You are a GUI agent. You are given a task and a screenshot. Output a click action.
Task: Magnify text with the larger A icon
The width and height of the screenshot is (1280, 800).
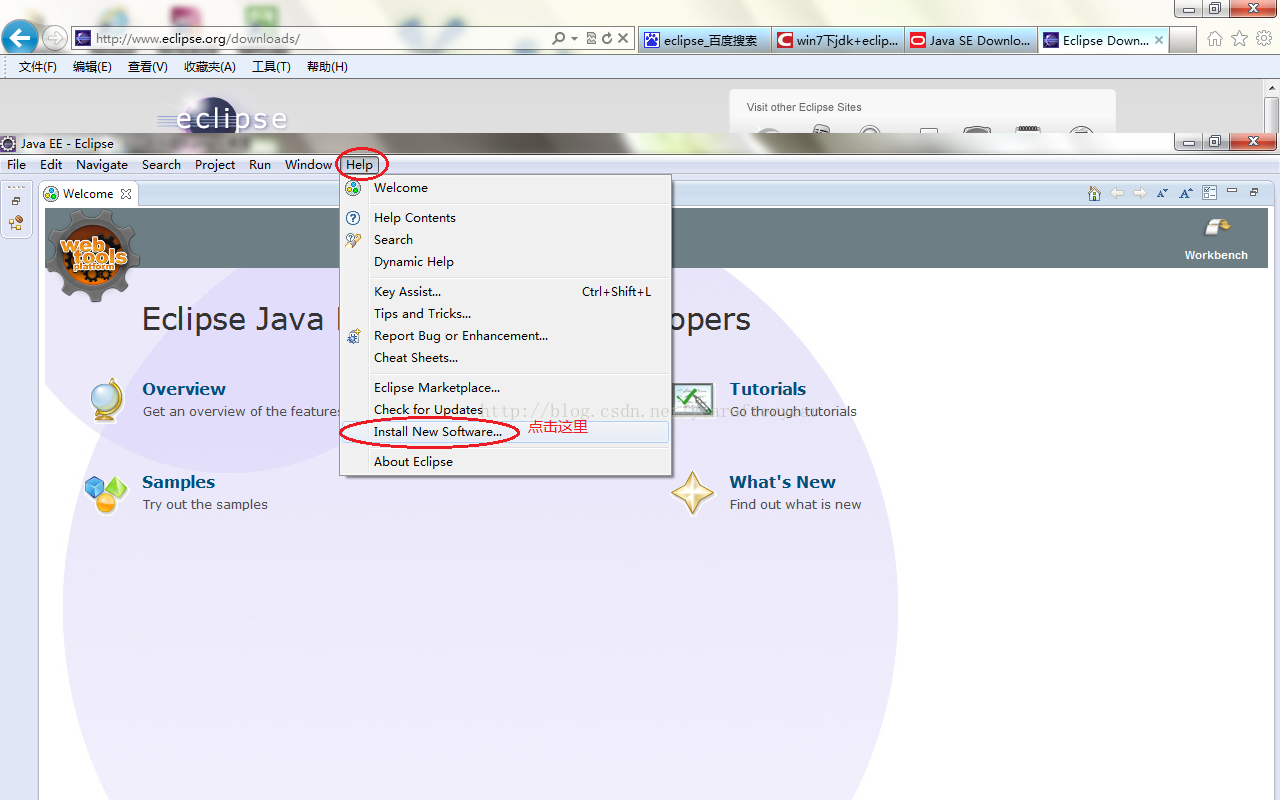(1185, 193)
